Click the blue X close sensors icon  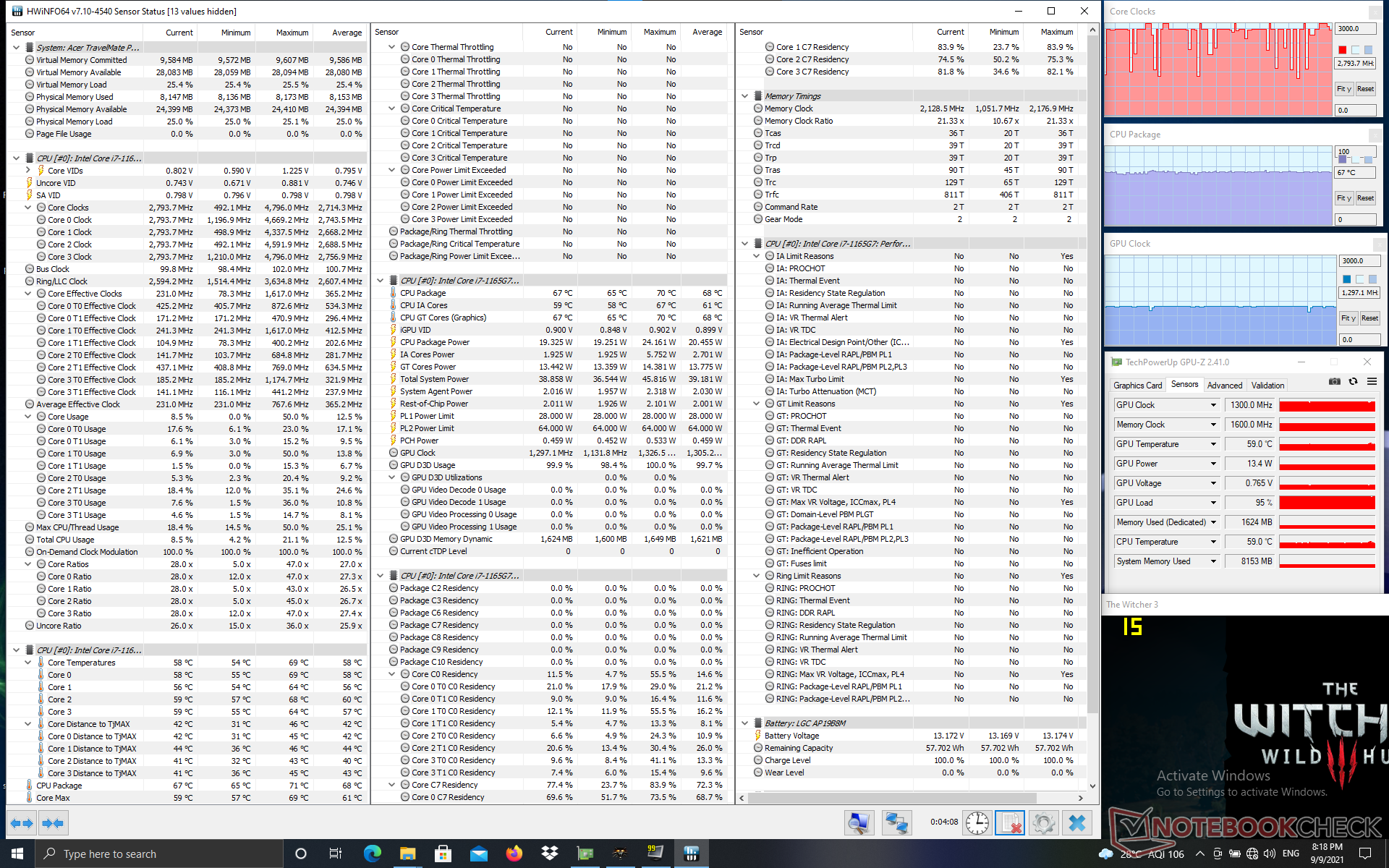pyautogui.click(x=1077, y=823)
